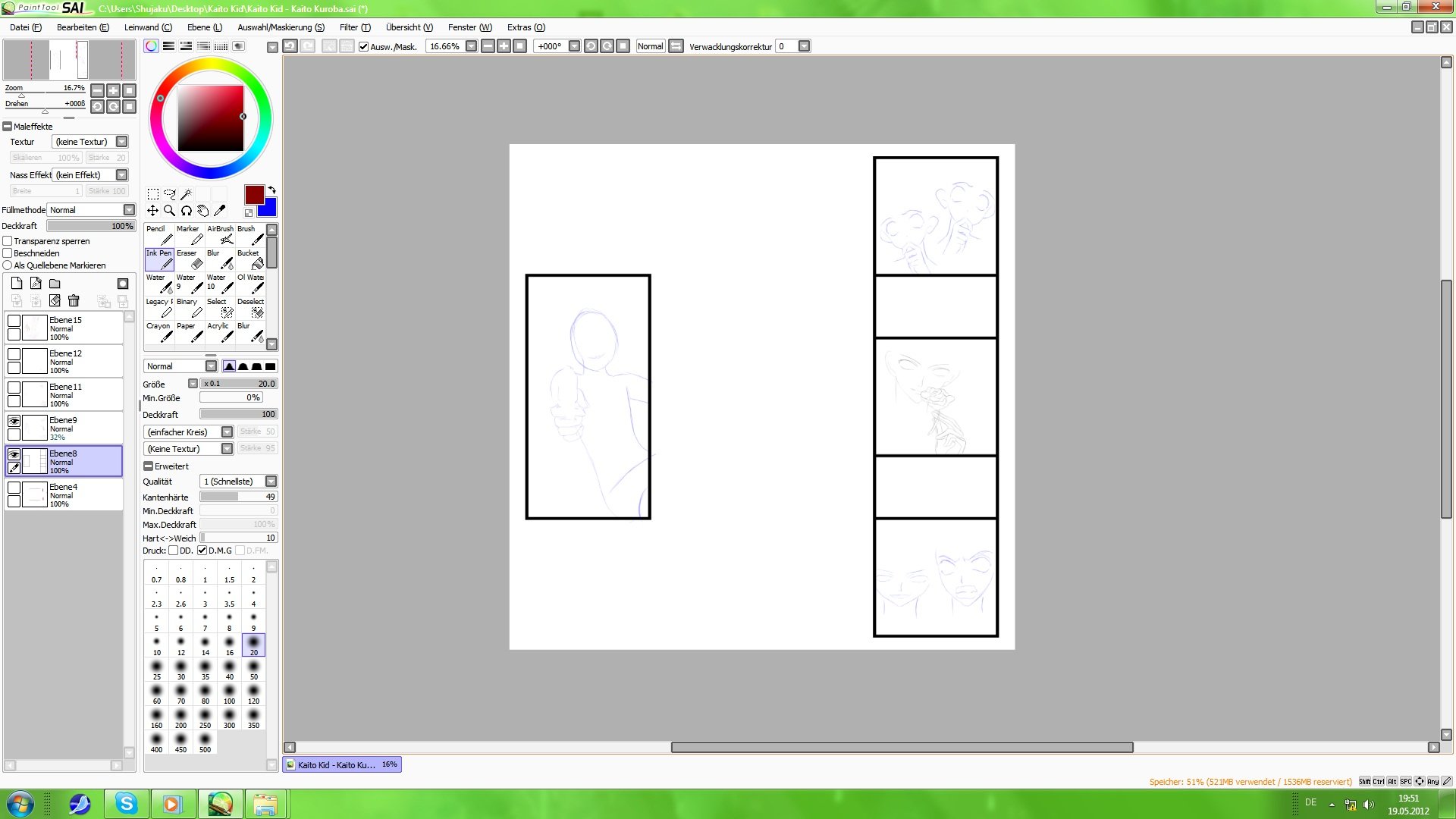Select brush size preset 0.7

point(156,573)
